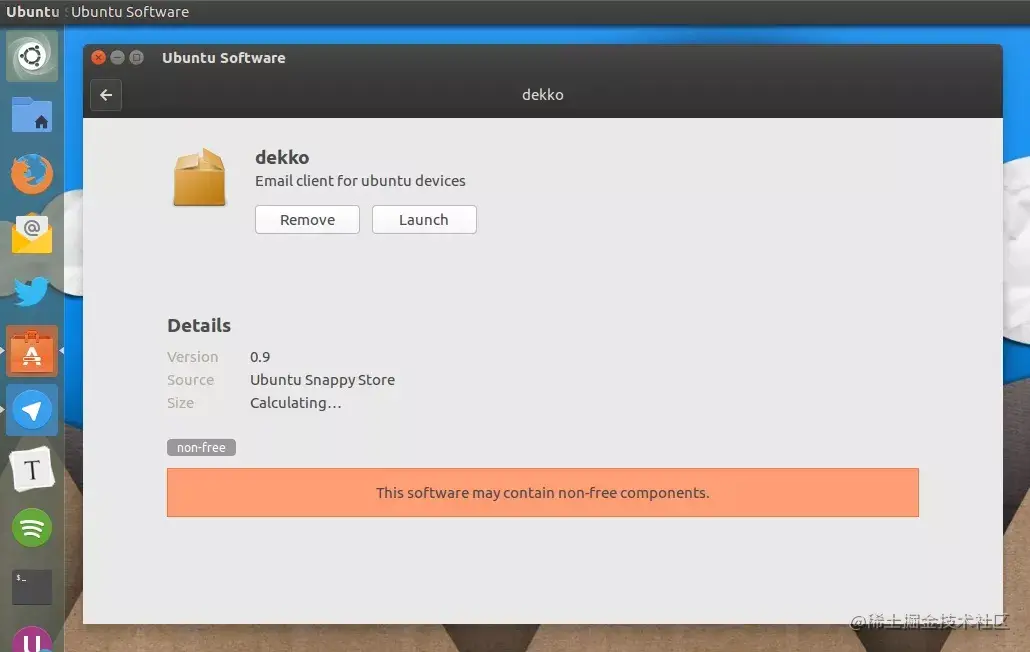Click the non-free components warning banner

click(x=543, y=492)
